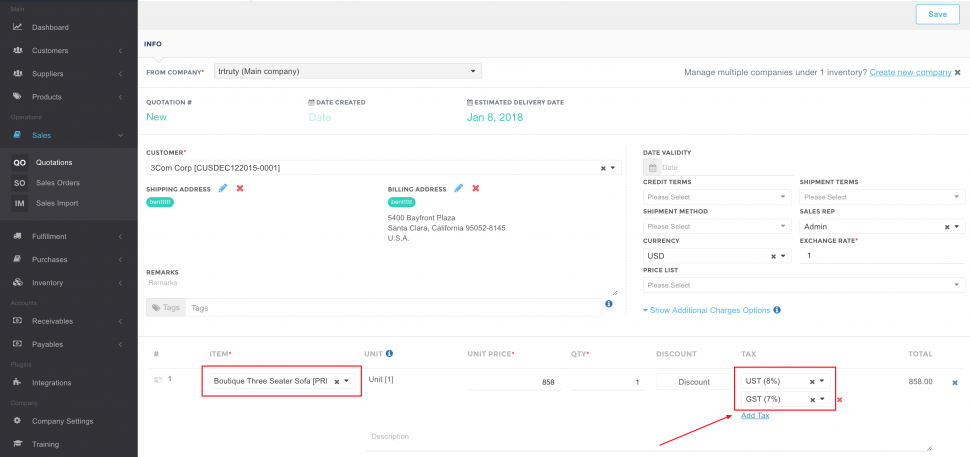Click the Discount button for item 1

693,382
